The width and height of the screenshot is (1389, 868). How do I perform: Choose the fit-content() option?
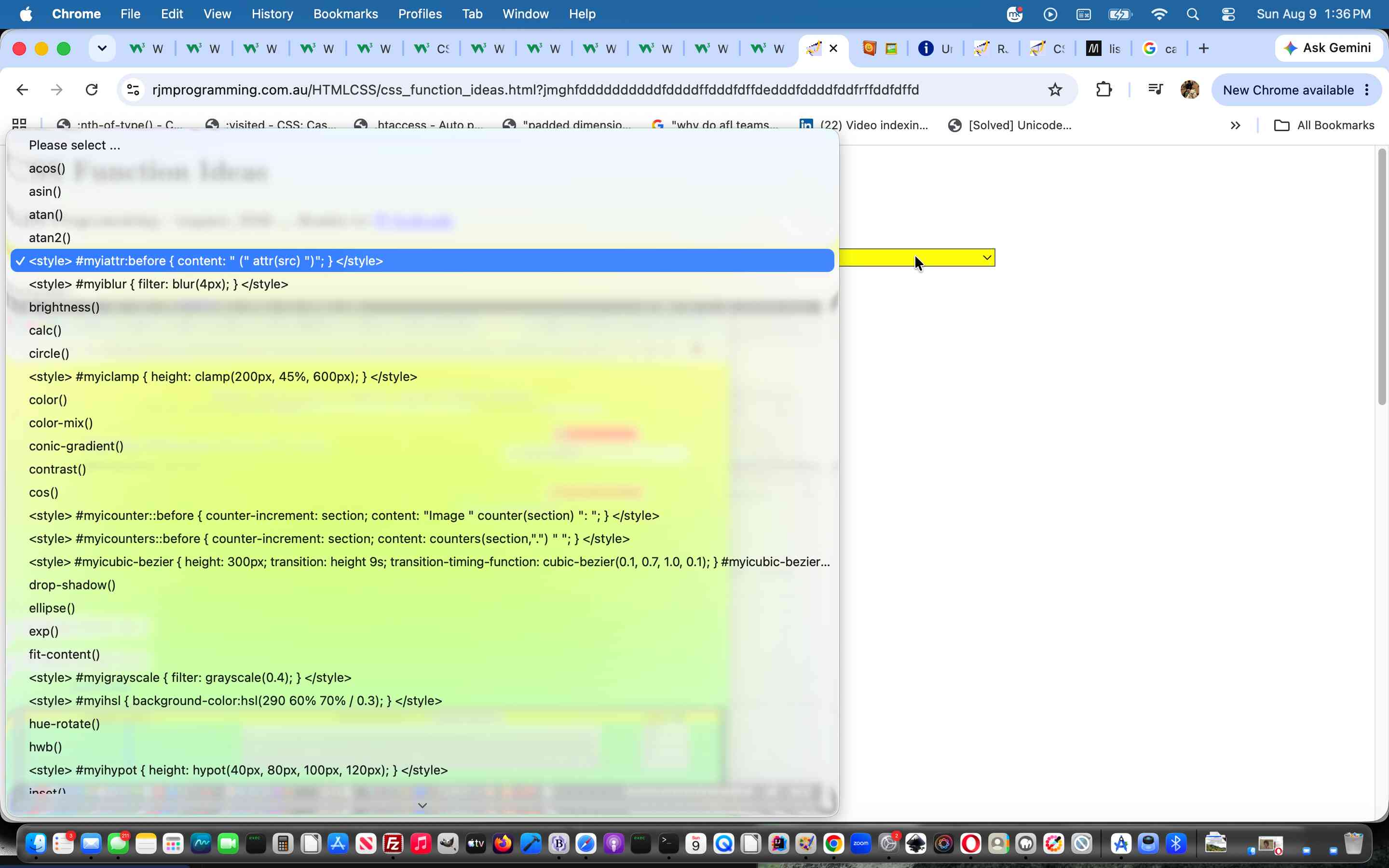point(422,654)
